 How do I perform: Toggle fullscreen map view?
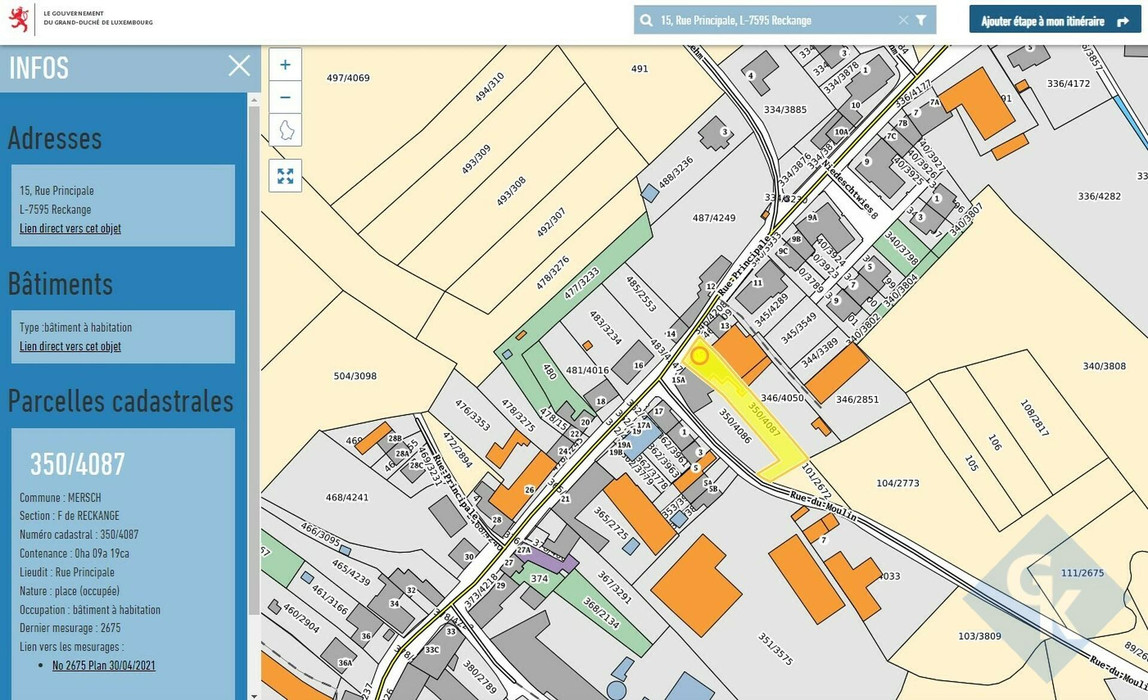coord(285,176)
